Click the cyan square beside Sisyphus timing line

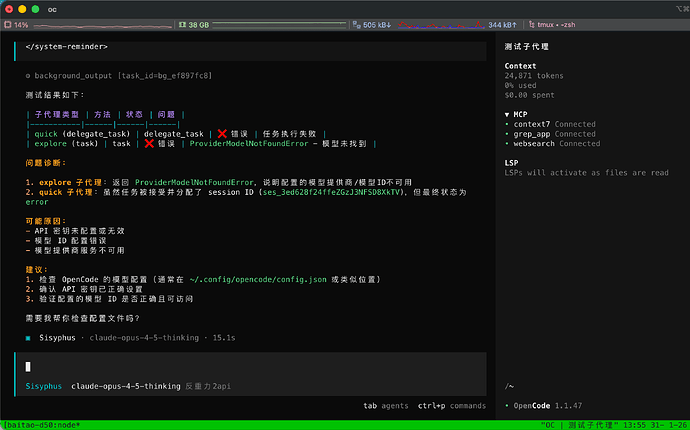click(x=28, y=338)
